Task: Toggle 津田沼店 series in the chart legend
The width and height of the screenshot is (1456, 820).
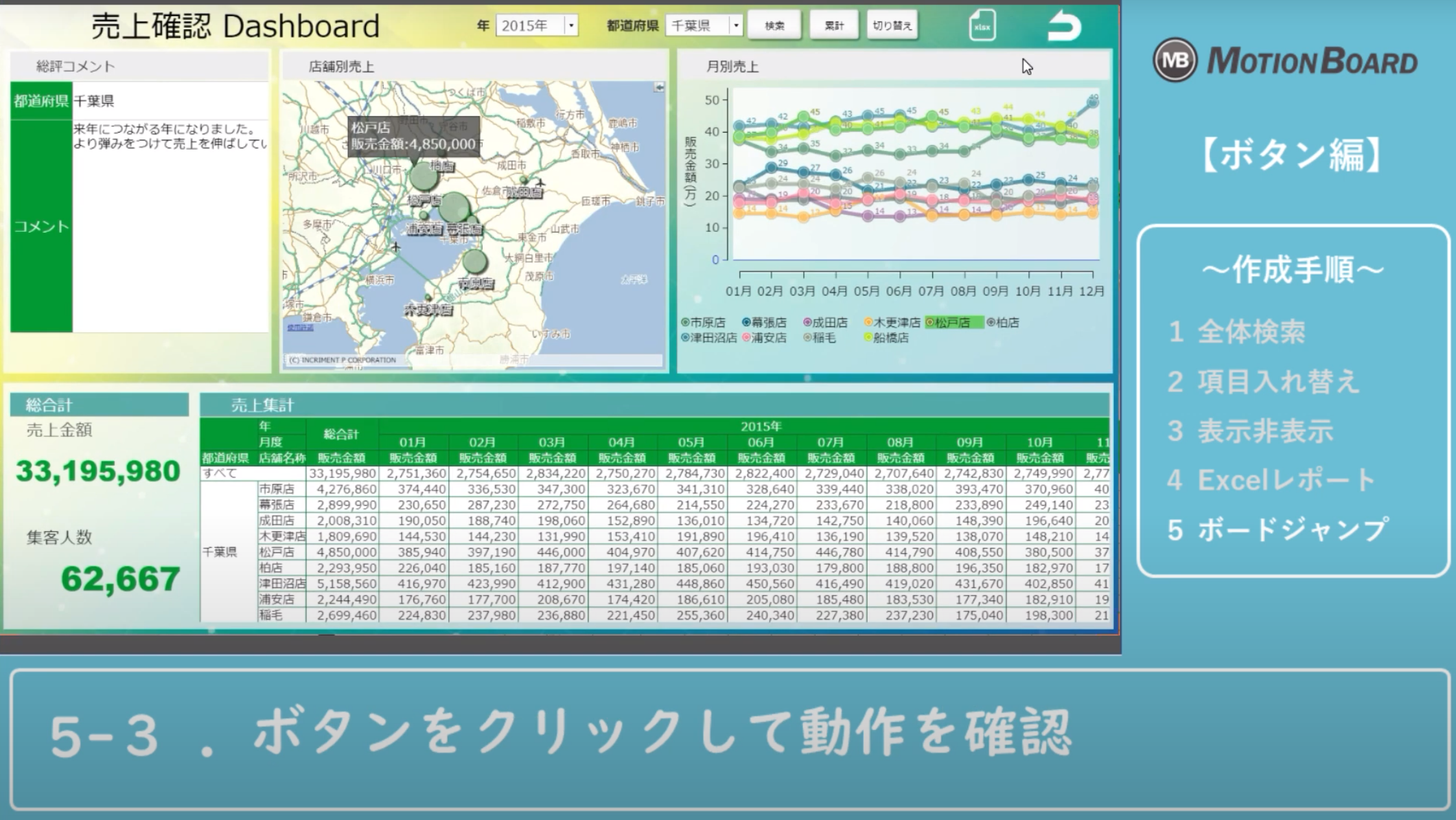Action: point(709,338)
